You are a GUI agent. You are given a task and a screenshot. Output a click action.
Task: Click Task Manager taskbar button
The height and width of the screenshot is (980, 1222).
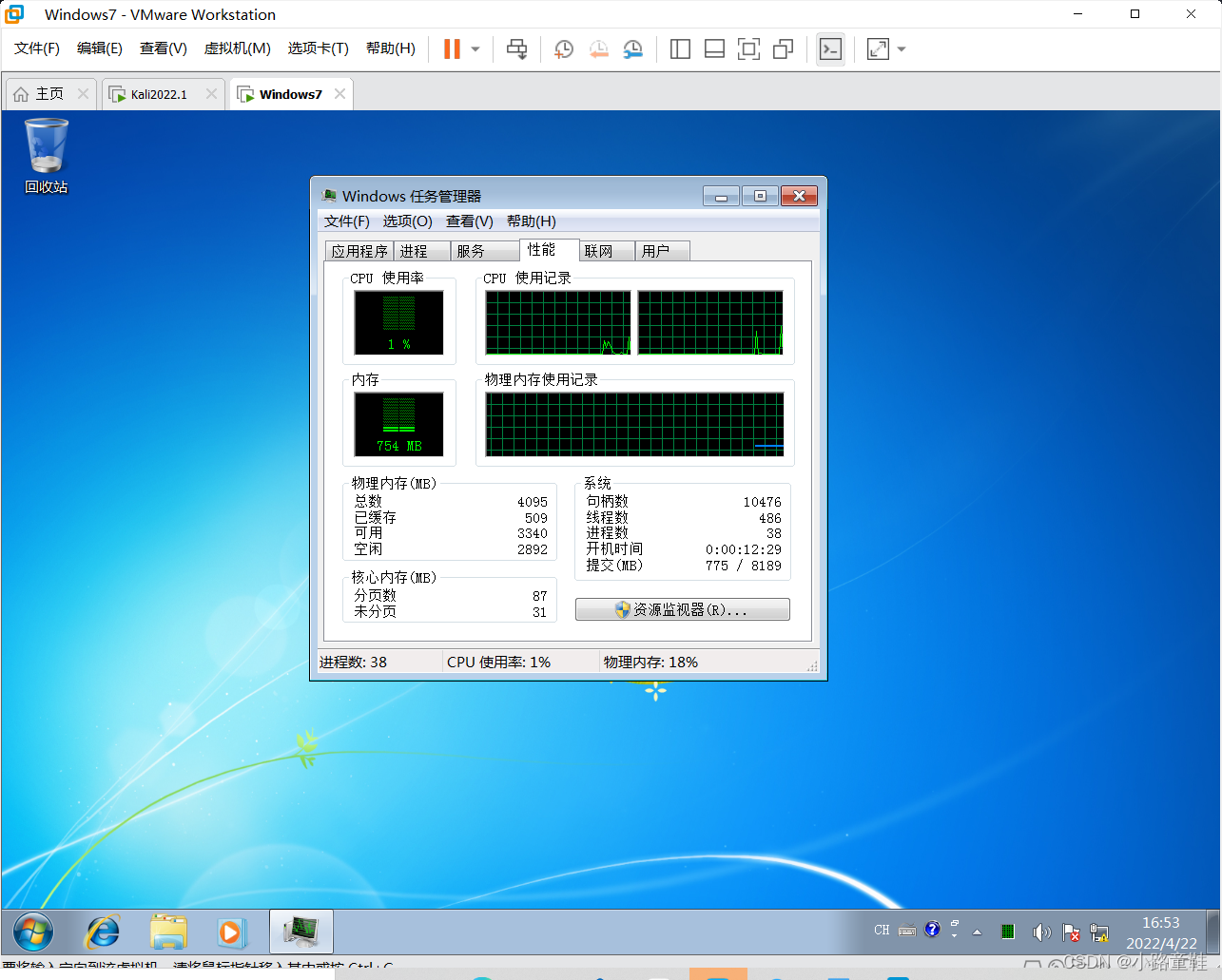point(301,932)
